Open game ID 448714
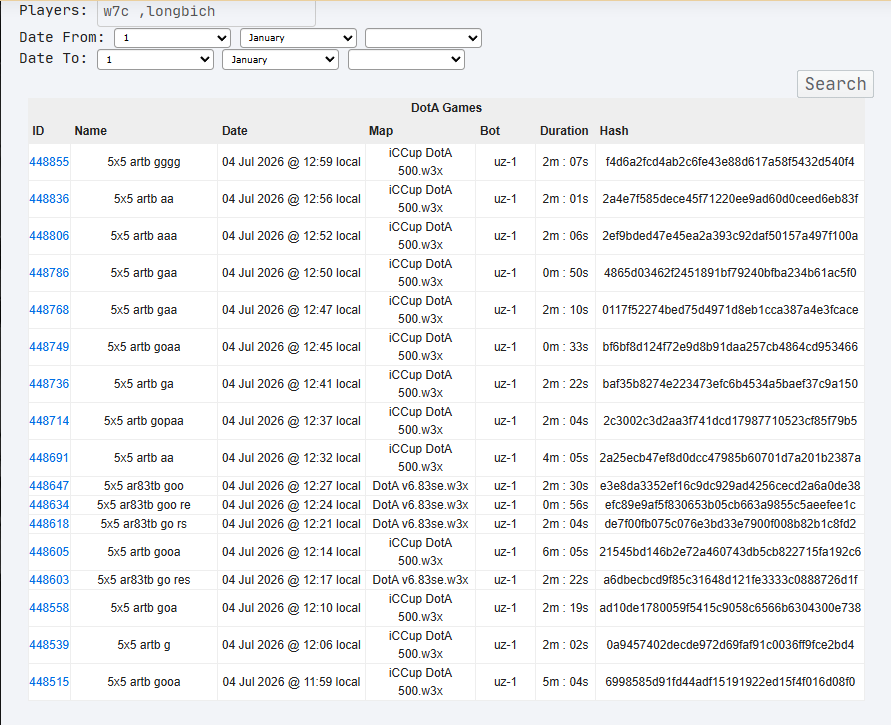Screen dimensions: 891x725 pyautogui.click(x=49, y=421)
